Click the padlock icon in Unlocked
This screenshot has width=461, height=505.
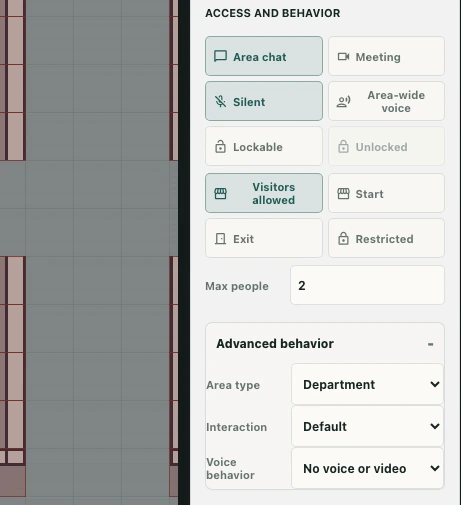point(343,147)
